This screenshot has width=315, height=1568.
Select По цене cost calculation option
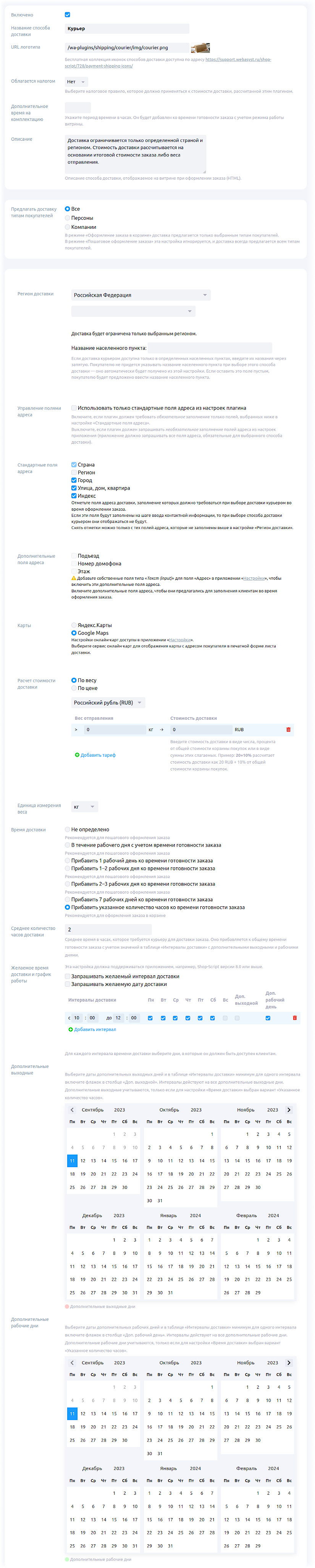pyautogui.click(x=74, y=688)
